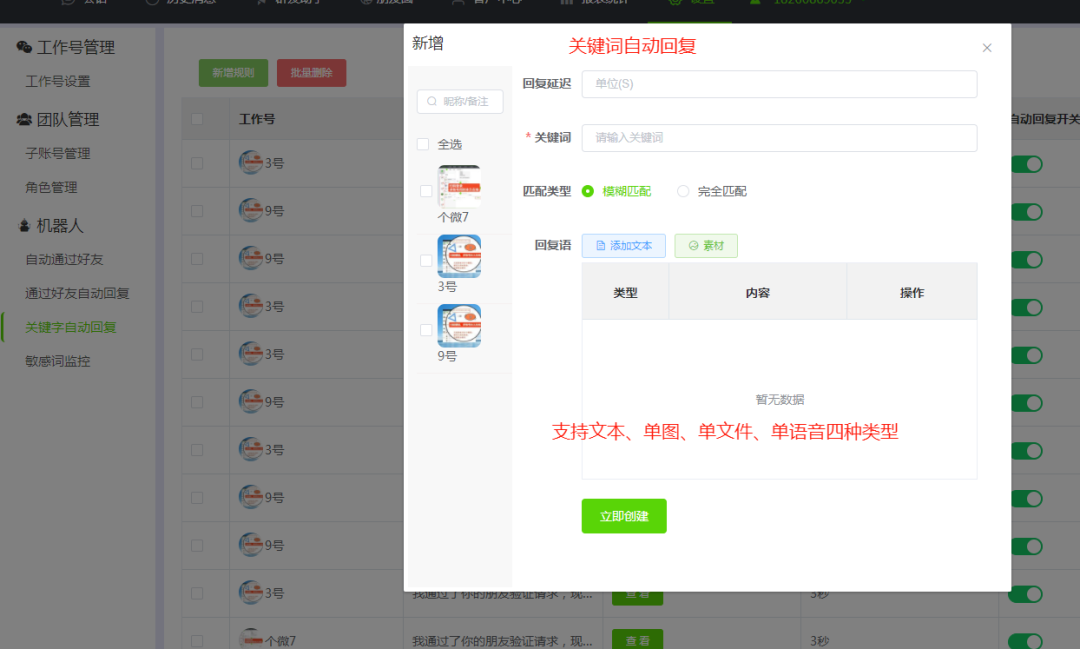
Task: Go to 角色管理 in the sidebar
Action: (x=51, y=187)
